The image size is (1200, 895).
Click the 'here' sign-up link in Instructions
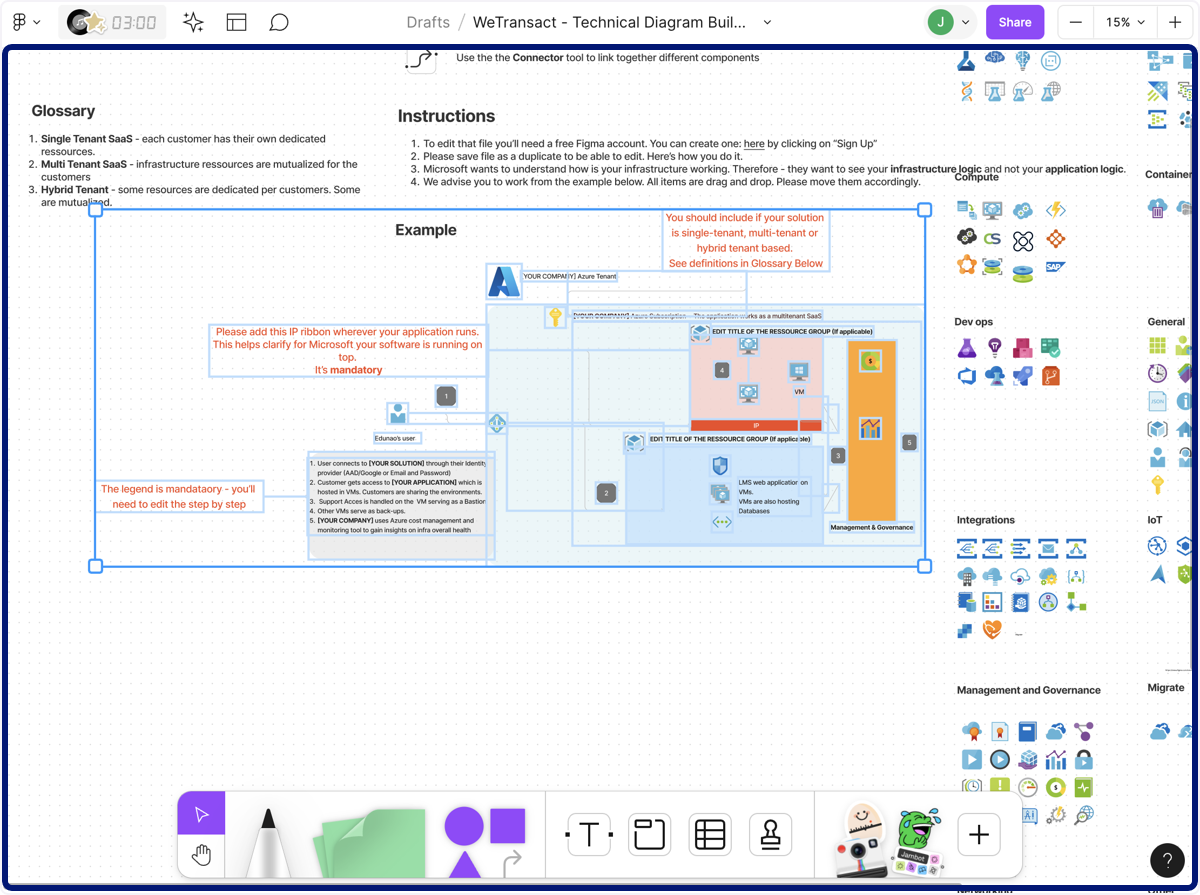tap(754, 144)
